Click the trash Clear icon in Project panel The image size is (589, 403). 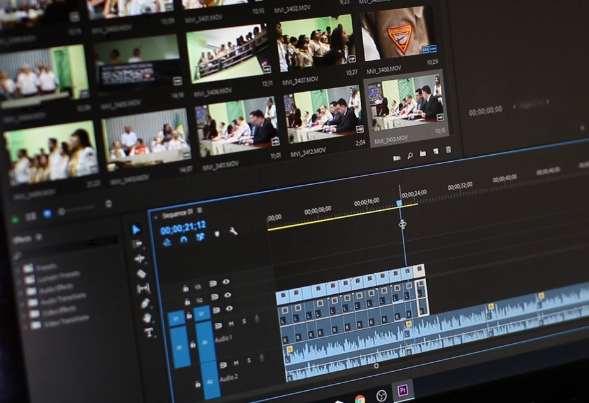click(448, 149)
